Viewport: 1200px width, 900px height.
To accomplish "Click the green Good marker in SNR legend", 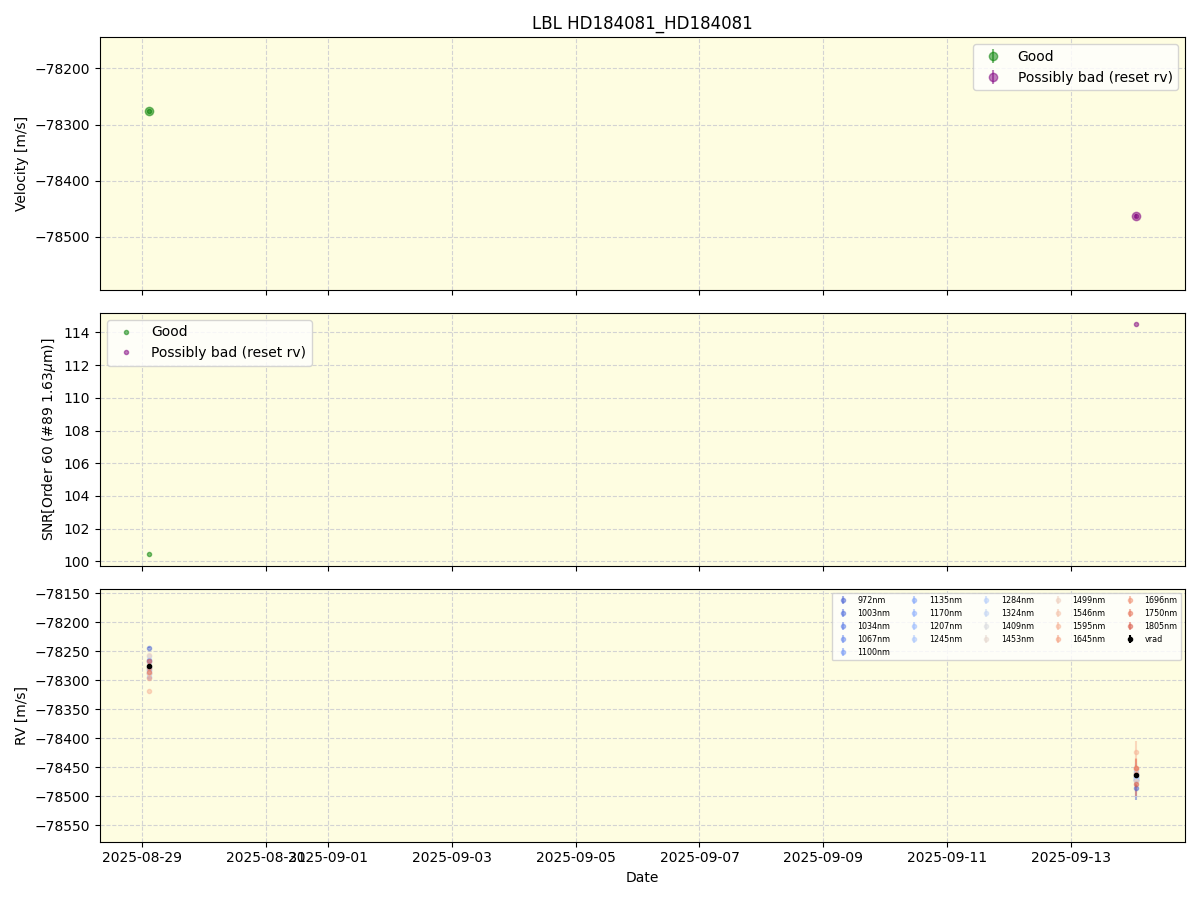I will coord(126,332).
